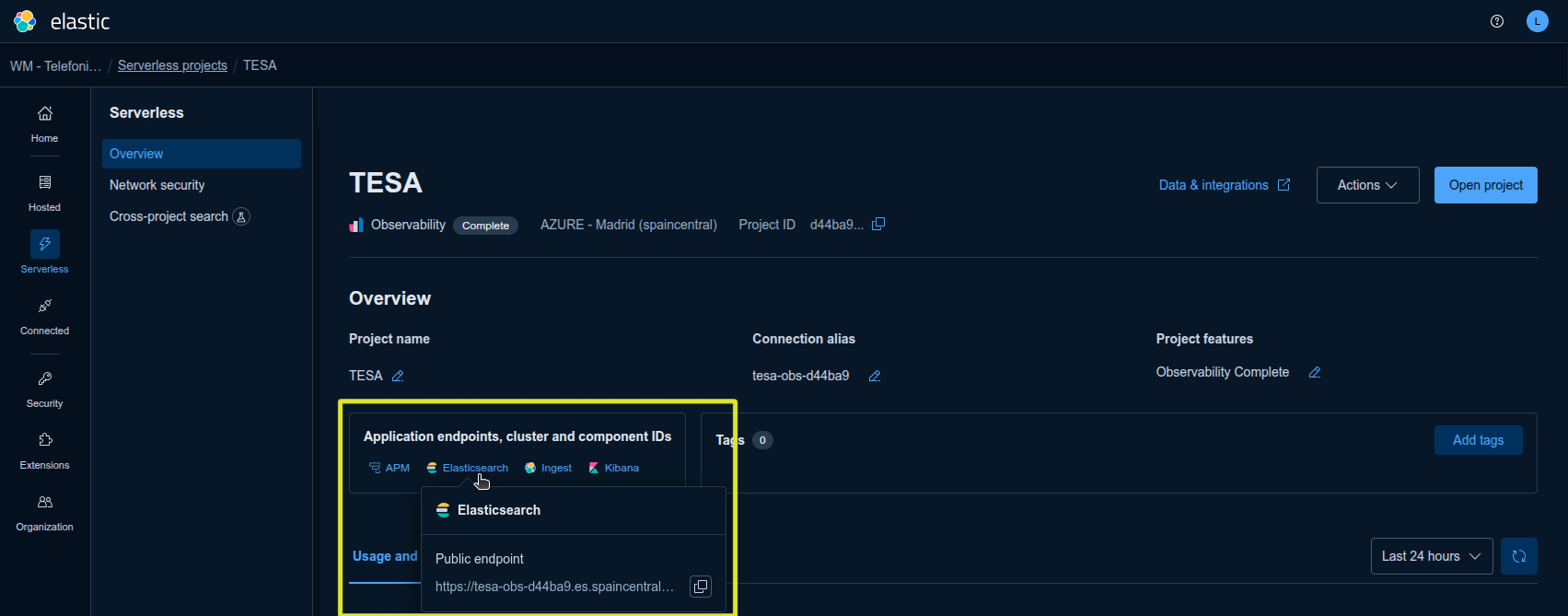Open the Connected section icon
The width and height of the screenshot is (1568, 616).
[44, 306]
